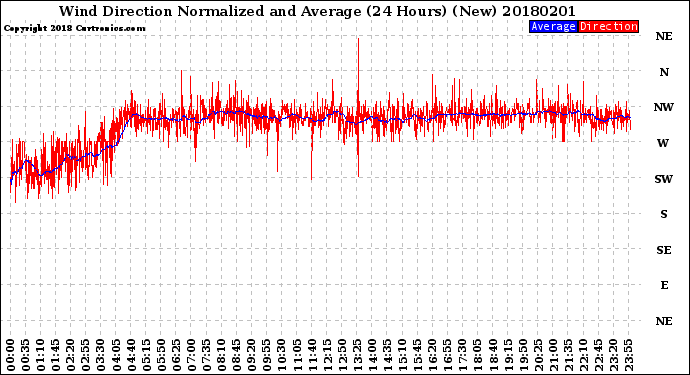The height and width of the screenshot is (375, 690).
Task: Click the 06:25 time axis label
Action: coord(176,355)
